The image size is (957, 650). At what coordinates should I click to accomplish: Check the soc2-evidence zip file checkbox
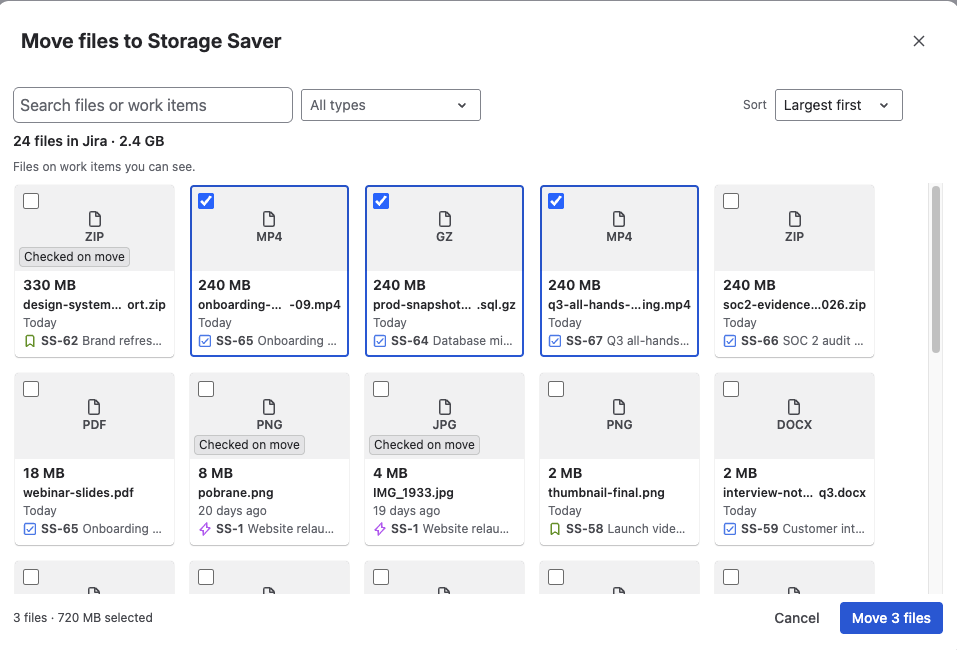tap(731, 201)
